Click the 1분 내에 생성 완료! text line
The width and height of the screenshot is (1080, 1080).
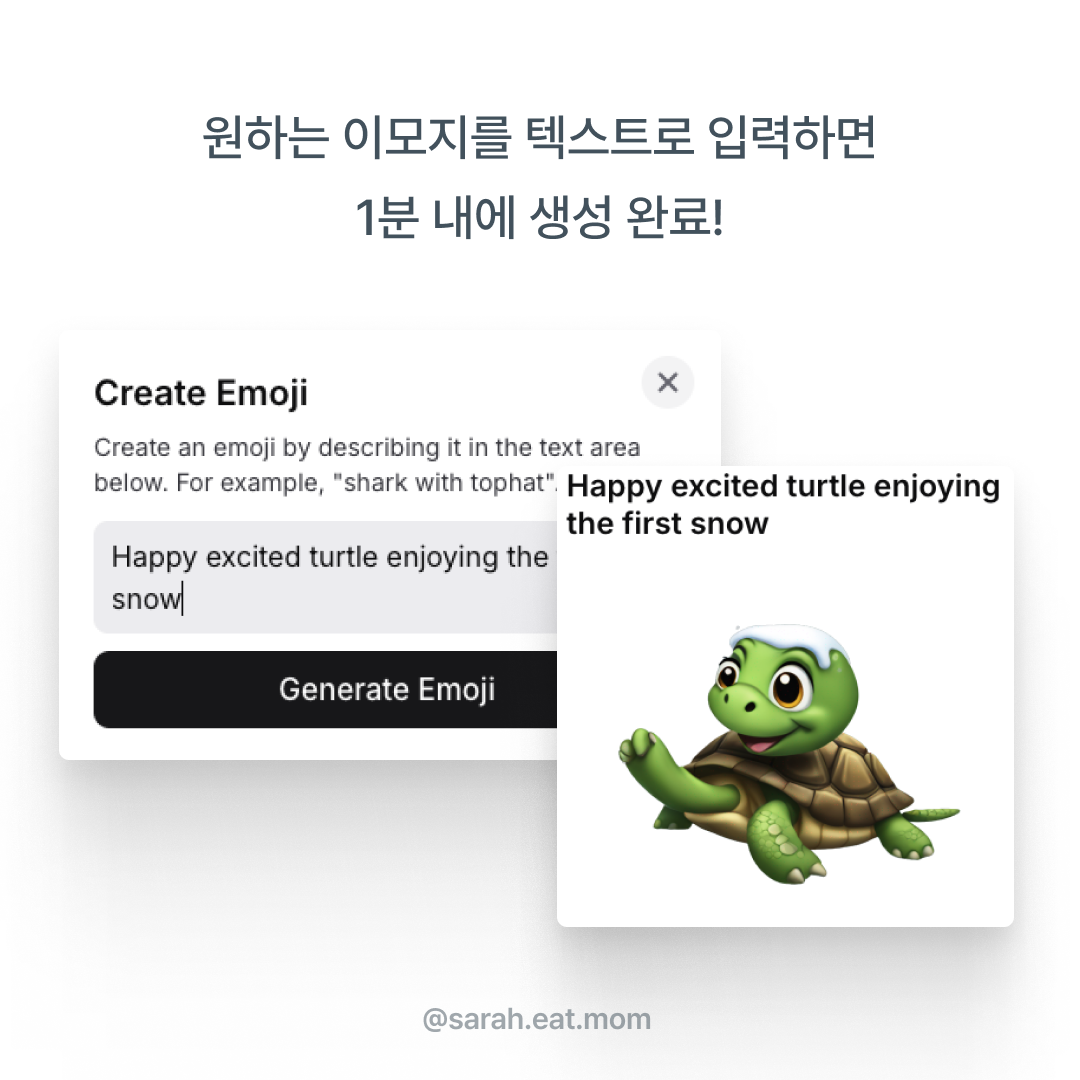tap(539, 218)
